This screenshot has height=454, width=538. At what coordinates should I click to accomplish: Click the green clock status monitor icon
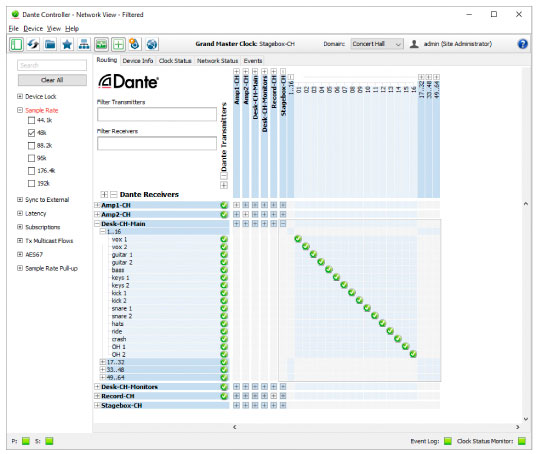tap(101, 44)
